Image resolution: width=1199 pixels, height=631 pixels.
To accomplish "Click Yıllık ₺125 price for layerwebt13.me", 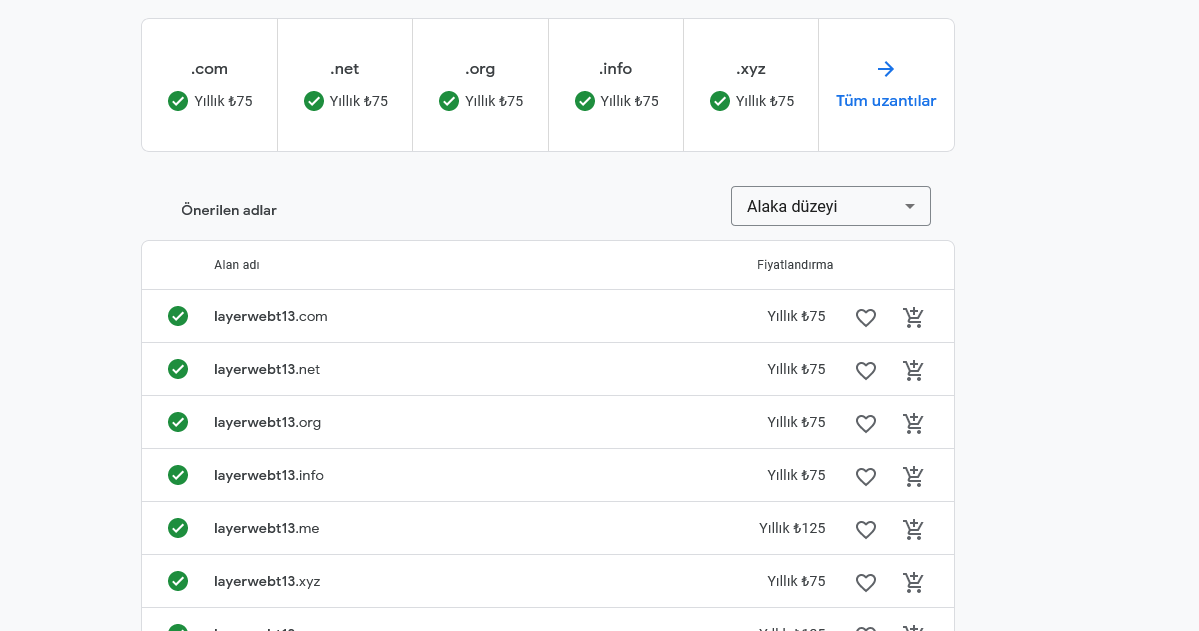I will tap(792, 528).
